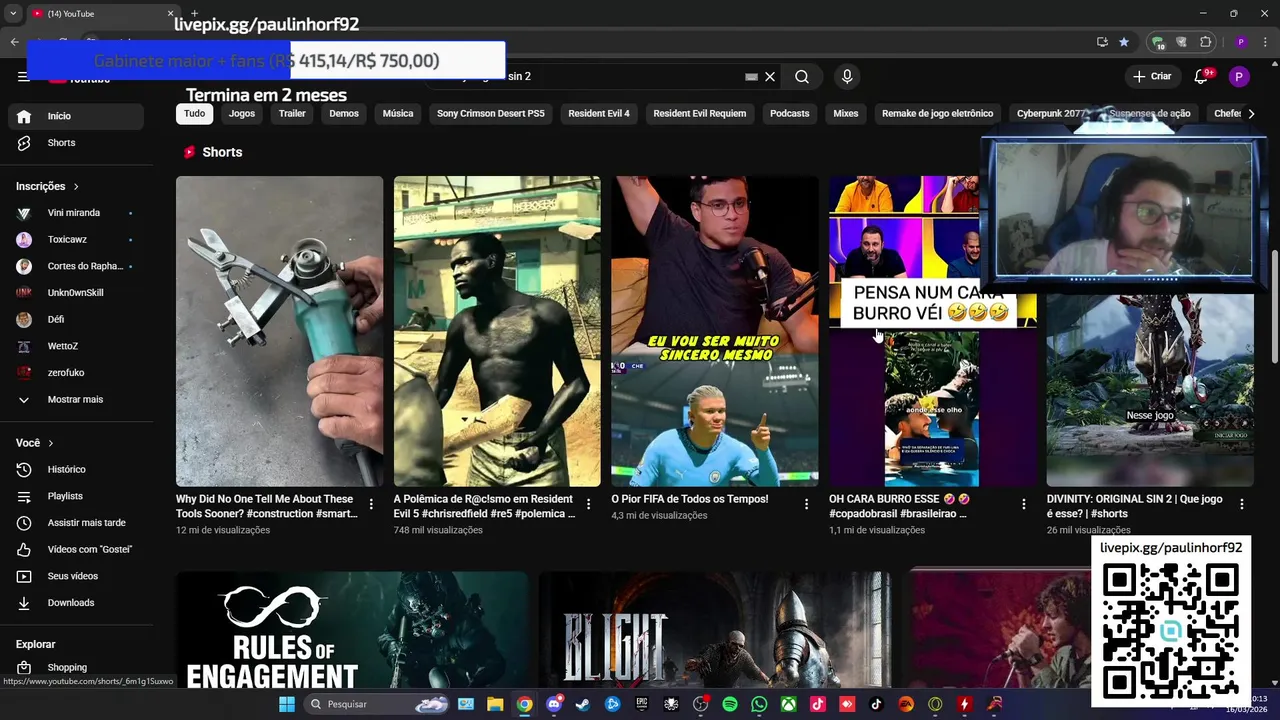Click the Criar button

point(1152,76)
